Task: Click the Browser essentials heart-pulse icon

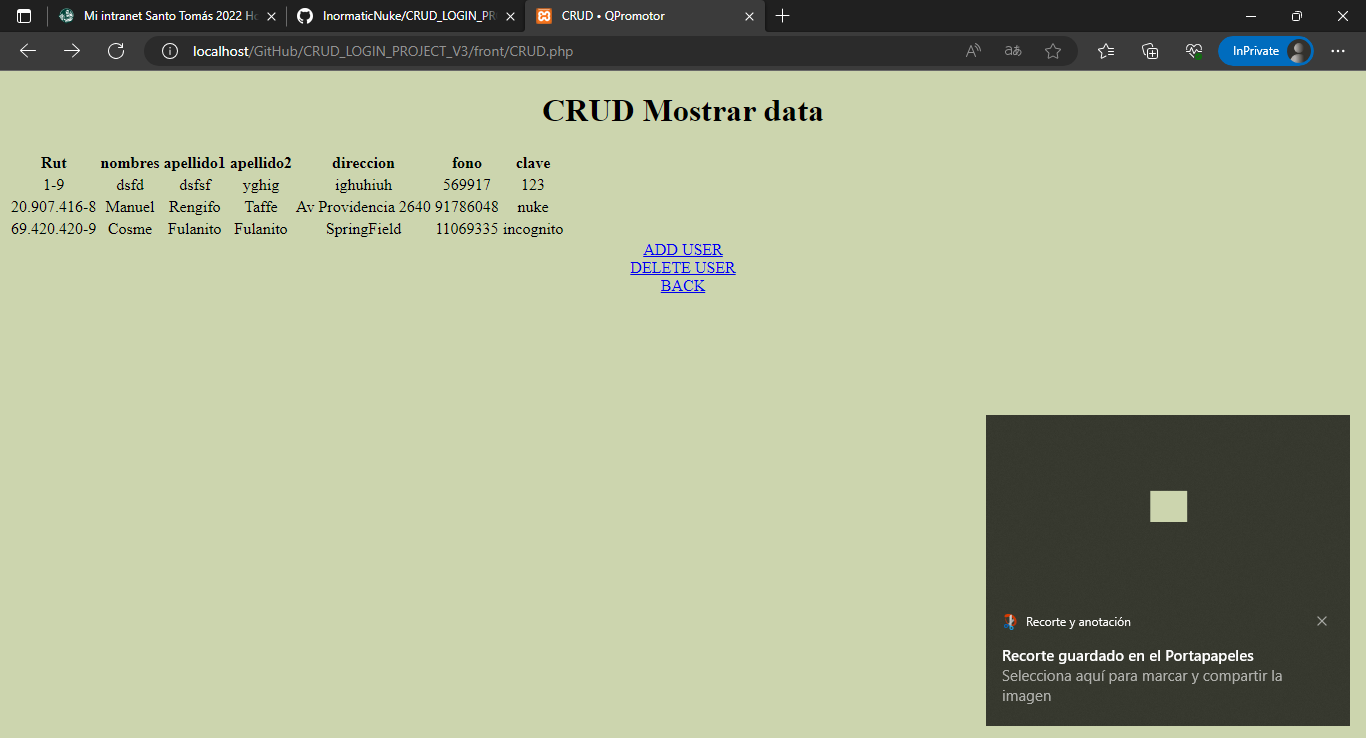Action: [1193, 51]
